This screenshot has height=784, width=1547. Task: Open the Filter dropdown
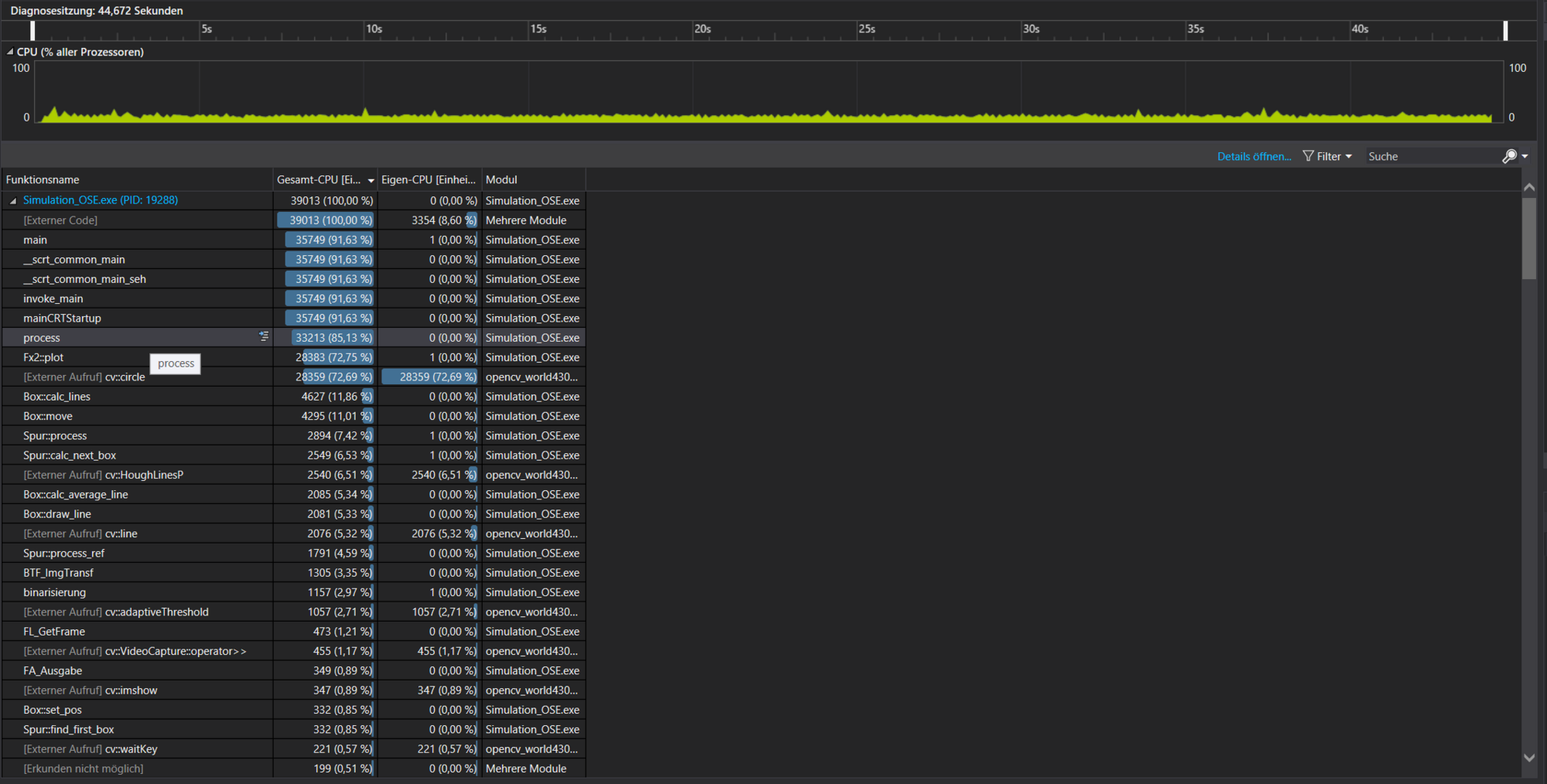(x=1327, y=156)
